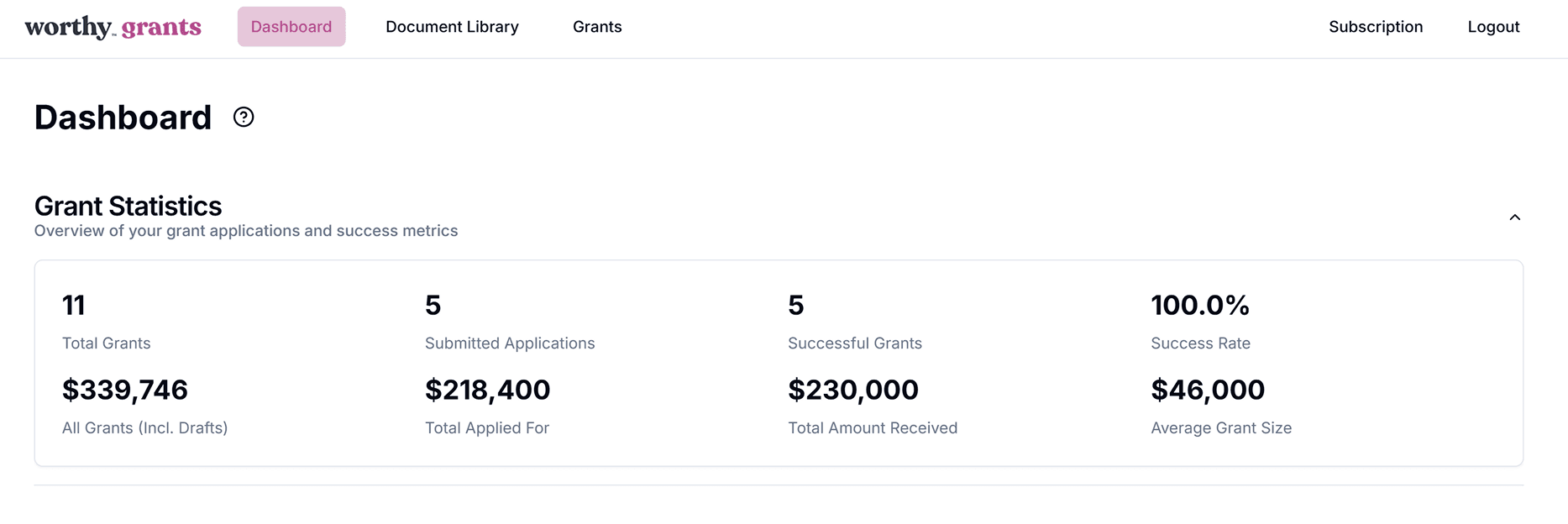Click the Grant Statistics section title
The image size is (1568, 524).
128,206
